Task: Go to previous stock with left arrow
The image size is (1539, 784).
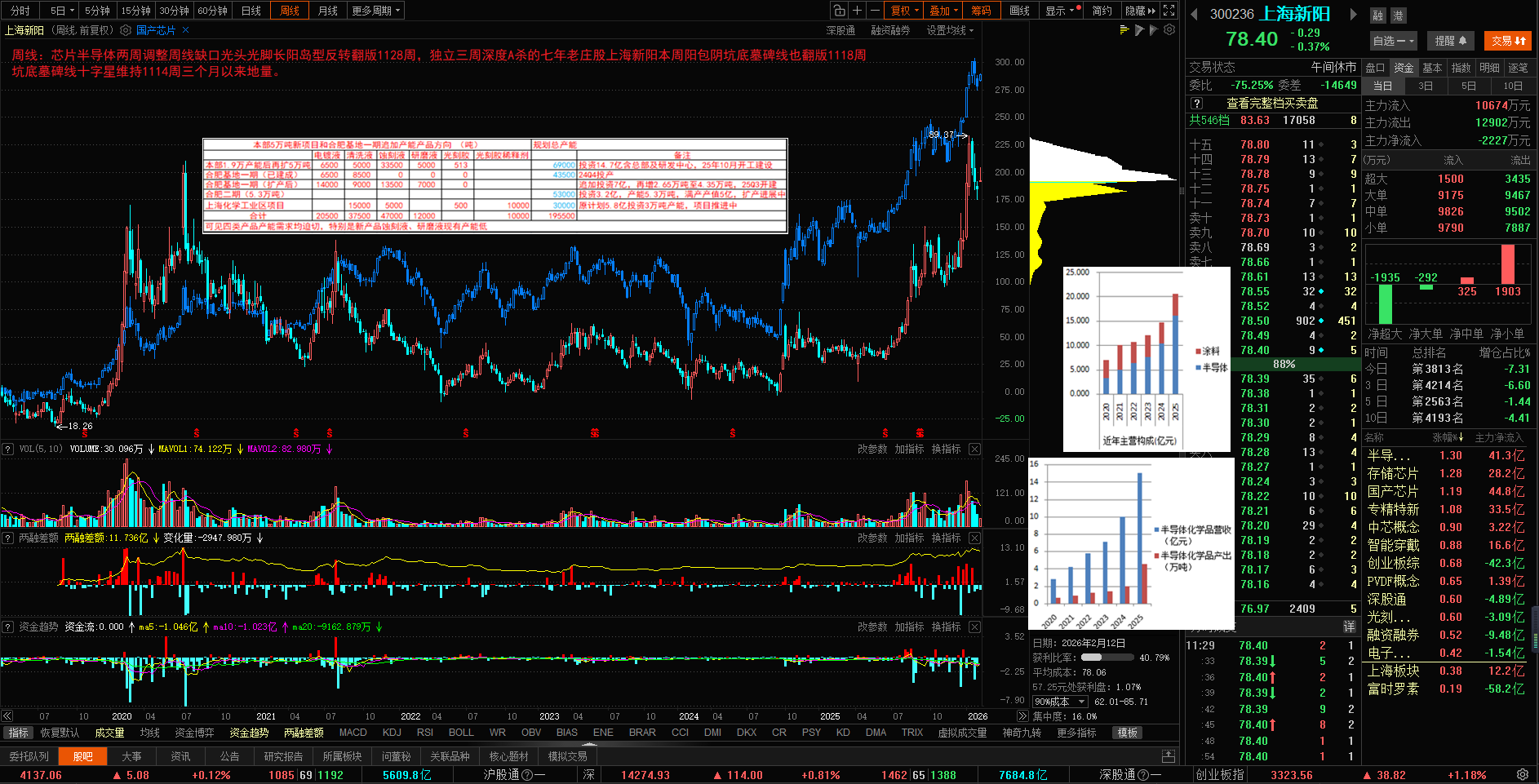Action: [x=1194, y=14]
